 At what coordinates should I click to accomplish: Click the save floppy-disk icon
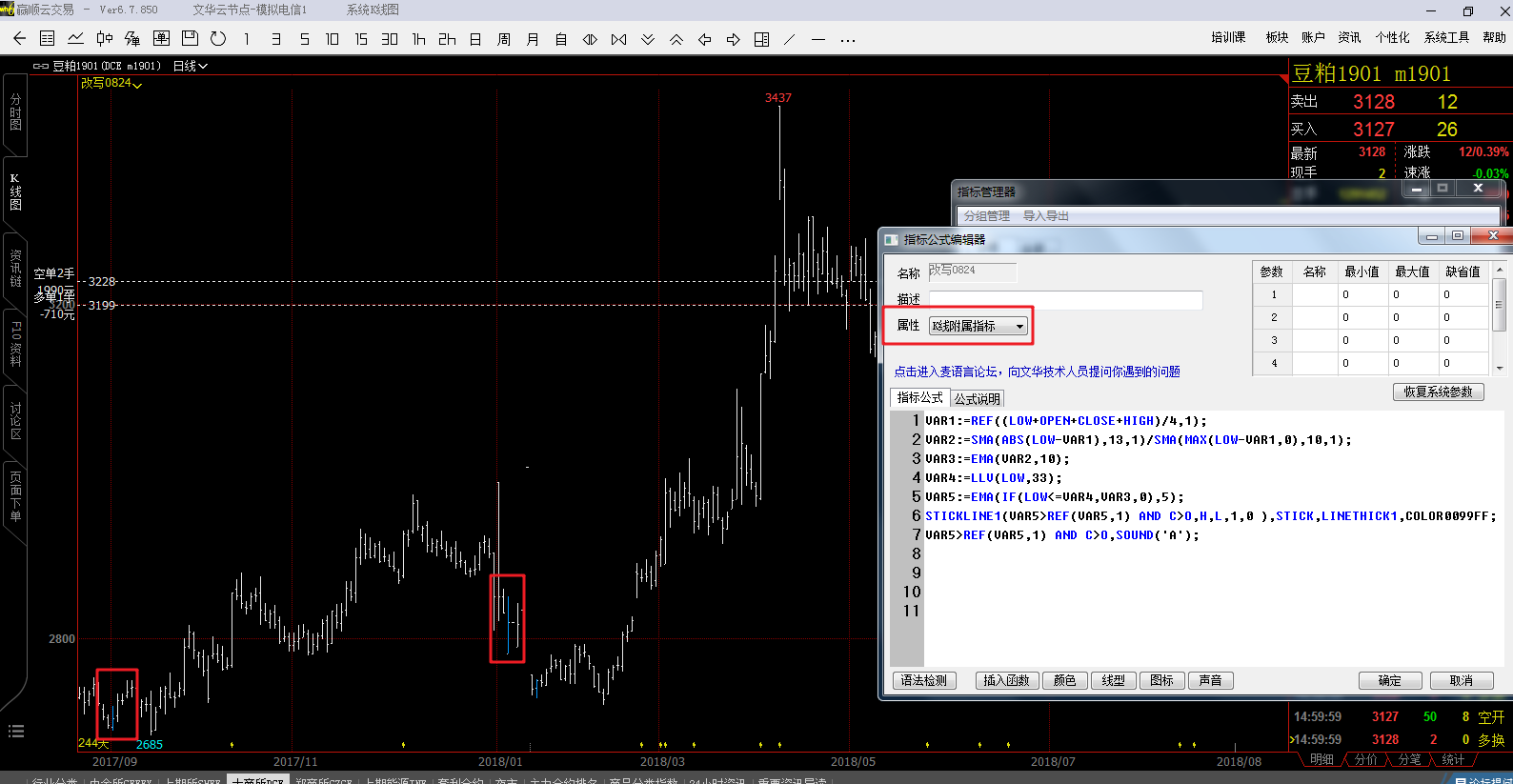point(190,39)
